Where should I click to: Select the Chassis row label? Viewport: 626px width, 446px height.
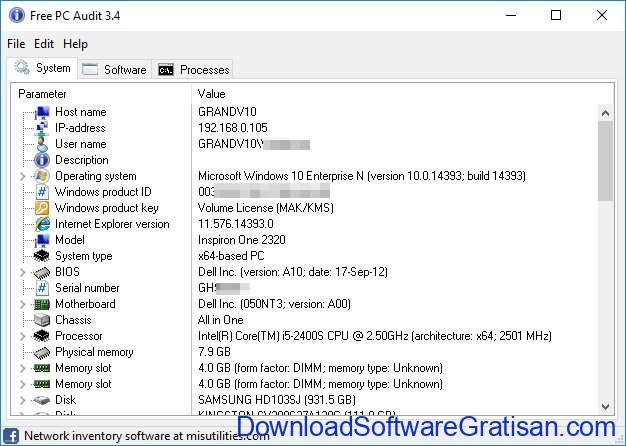pyautogui.click(x=73, y=320)
